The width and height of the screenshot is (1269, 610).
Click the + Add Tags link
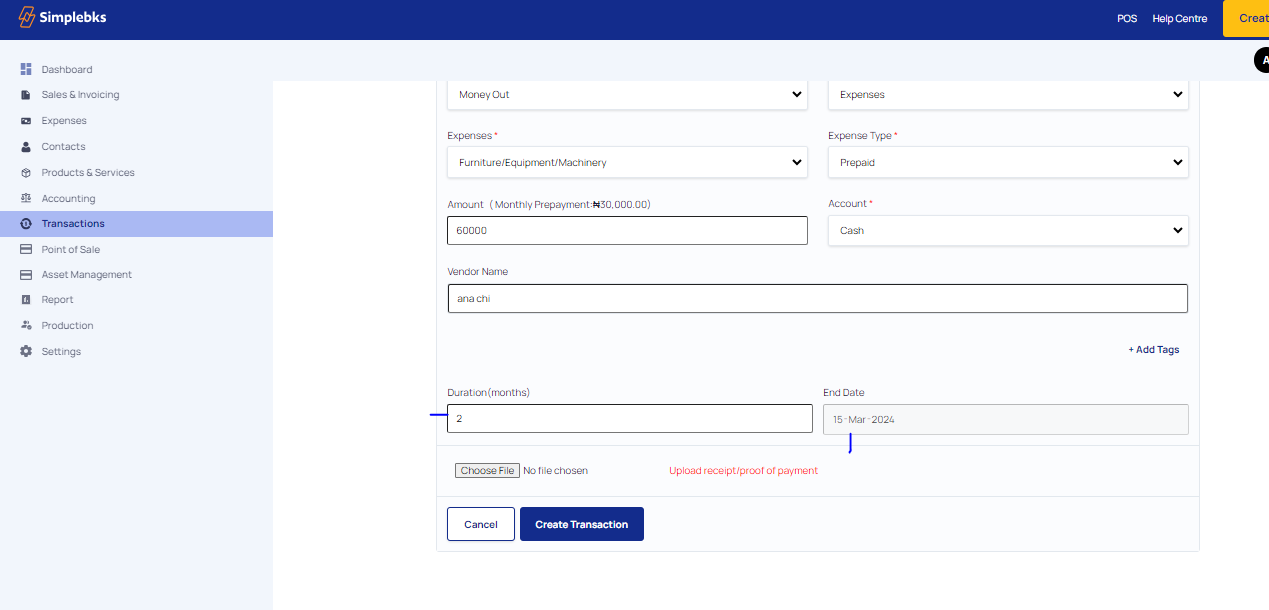(1154, 350)
